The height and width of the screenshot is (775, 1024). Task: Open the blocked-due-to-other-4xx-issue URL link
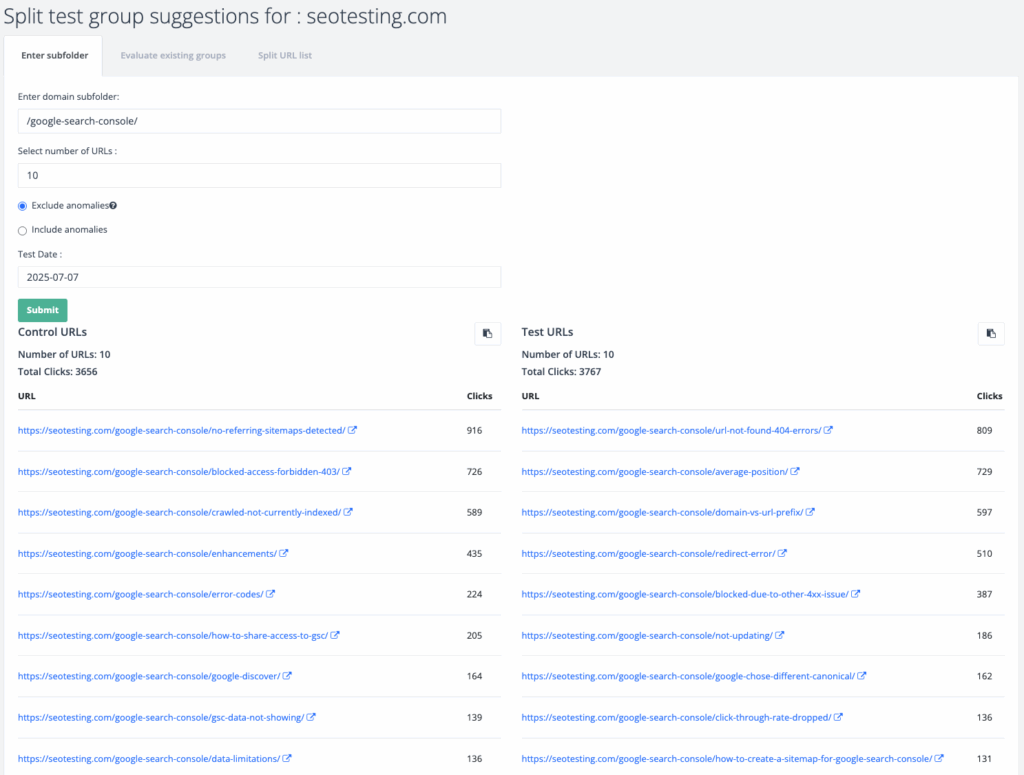coord(685,594)
